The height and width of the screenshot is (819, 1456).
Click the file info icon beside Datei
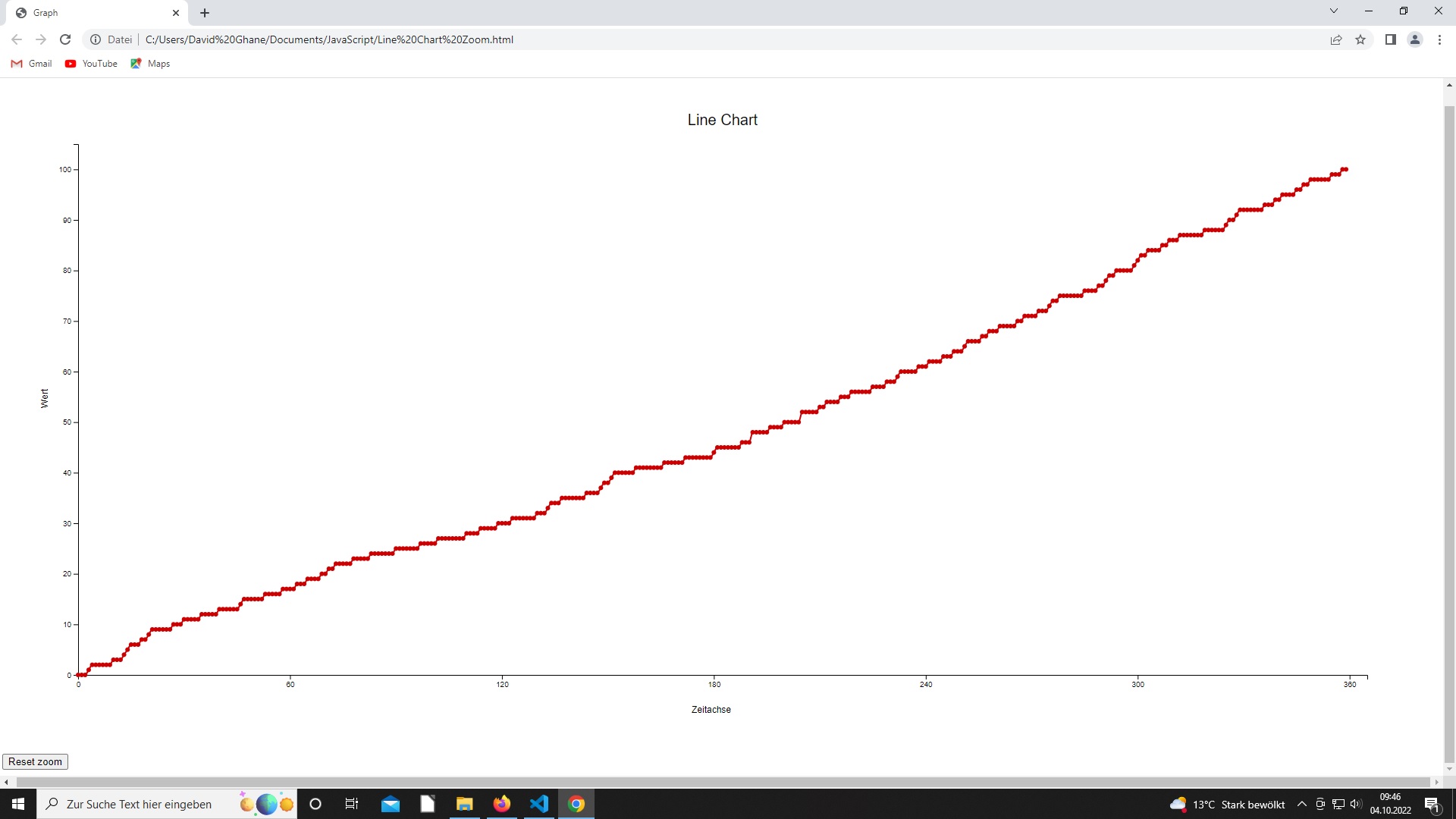96,39
